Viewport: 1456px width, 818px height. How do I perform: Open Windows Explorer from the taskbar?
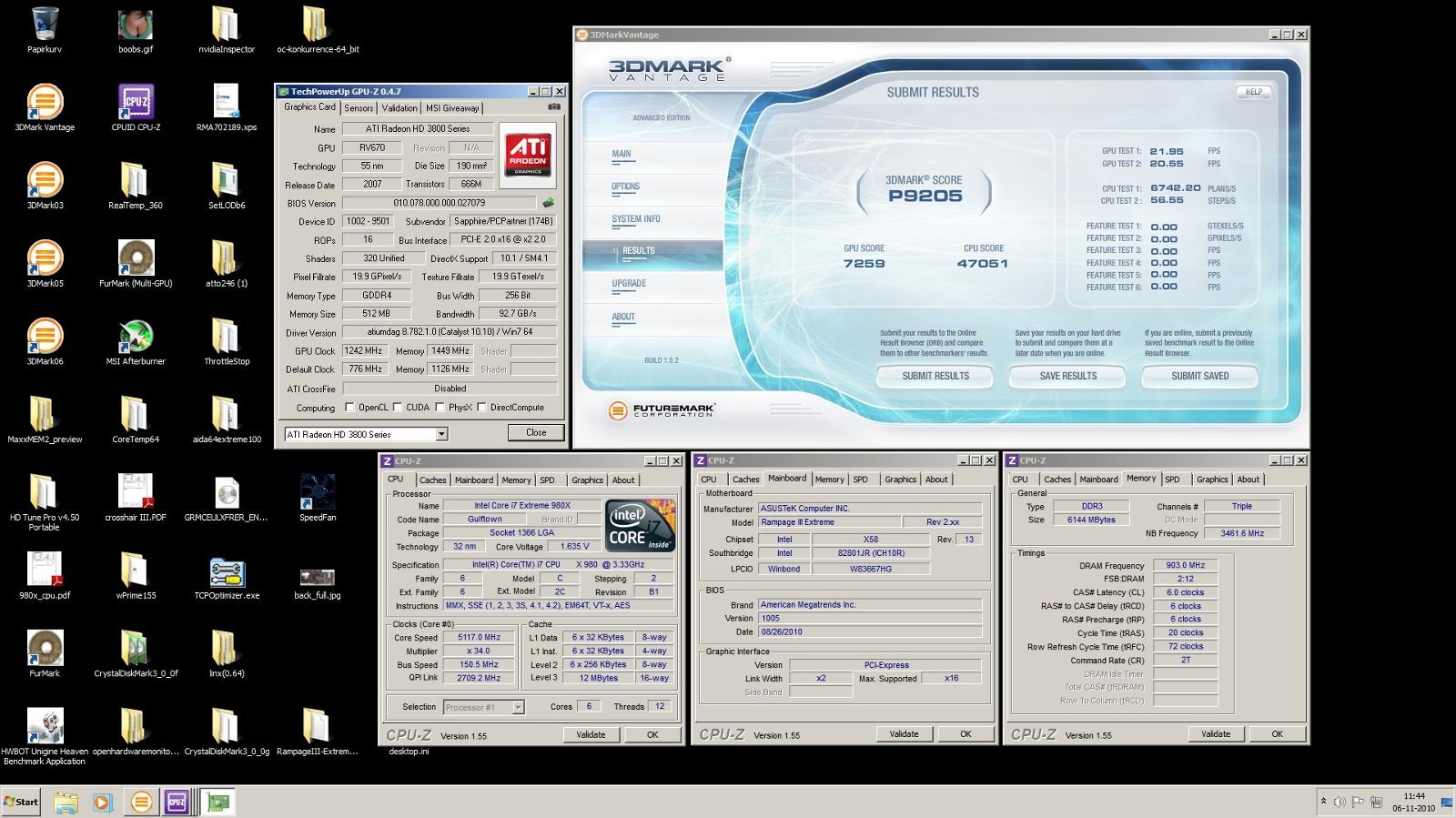point(66,802)
